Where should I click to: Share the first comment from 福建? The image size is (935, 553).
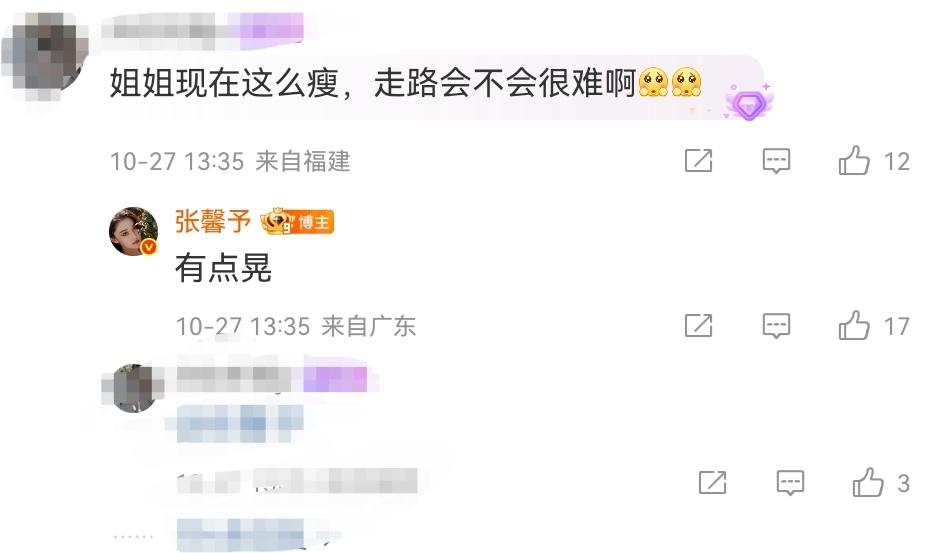click(x=698, y=160)
